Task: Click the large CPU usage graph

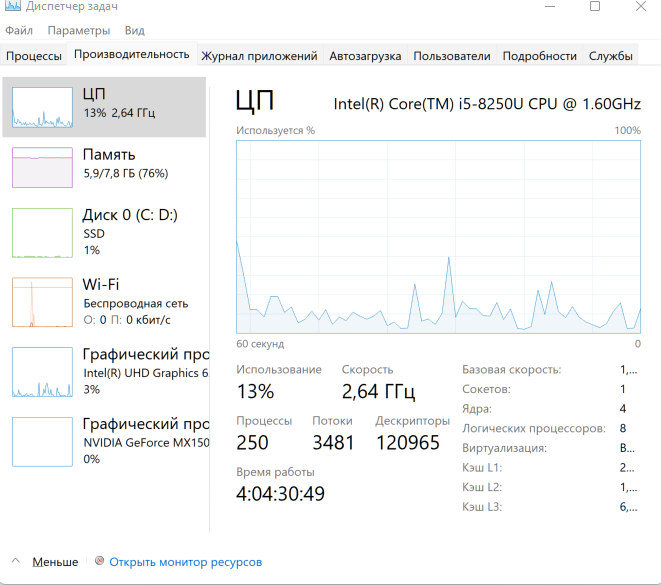Action: pyautogui.click(x=438, y=237)
